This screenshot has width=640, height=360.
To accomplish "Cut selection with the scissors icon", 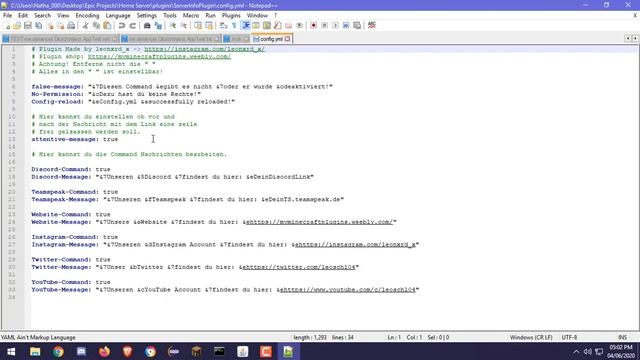I will pos(85,25).
